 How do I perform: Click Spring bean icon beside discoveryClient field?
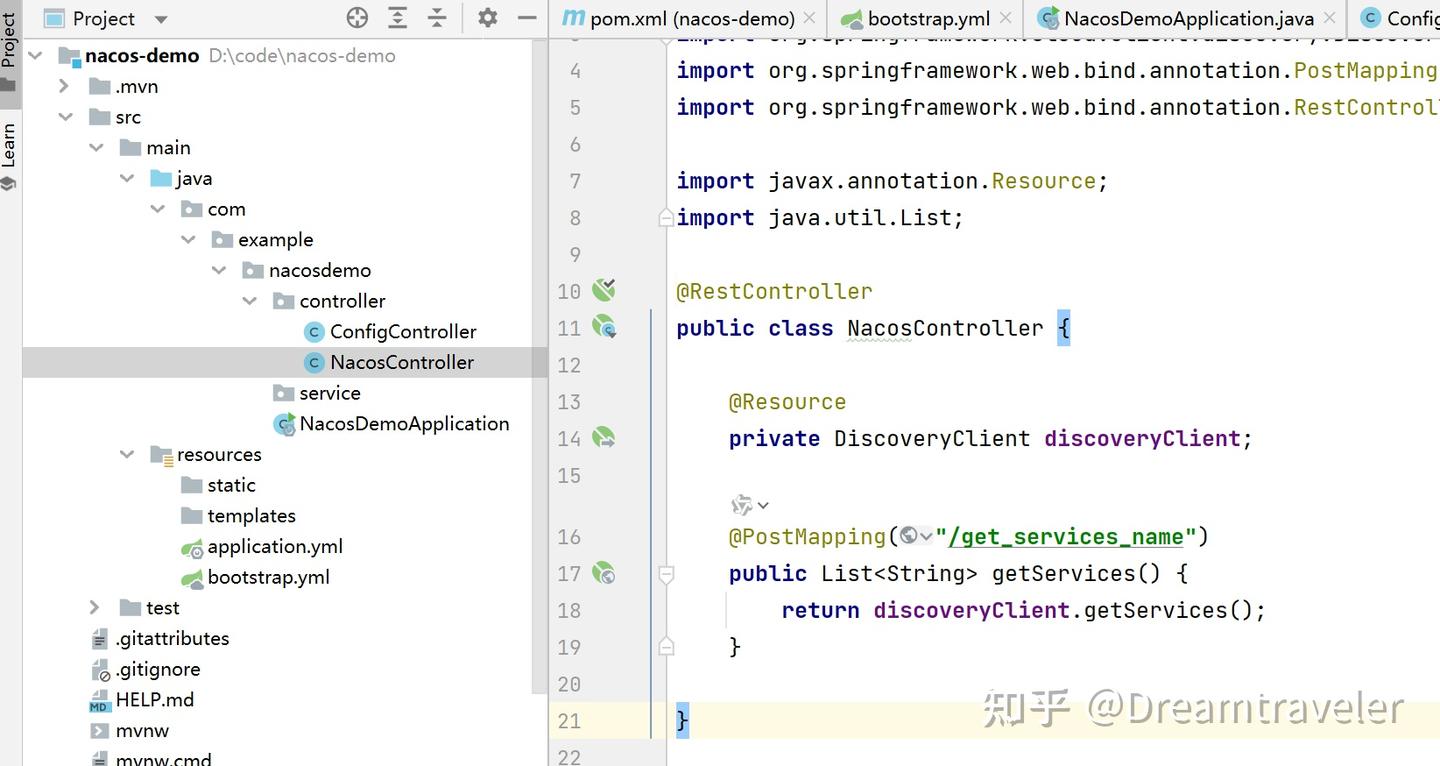point(604,438)
